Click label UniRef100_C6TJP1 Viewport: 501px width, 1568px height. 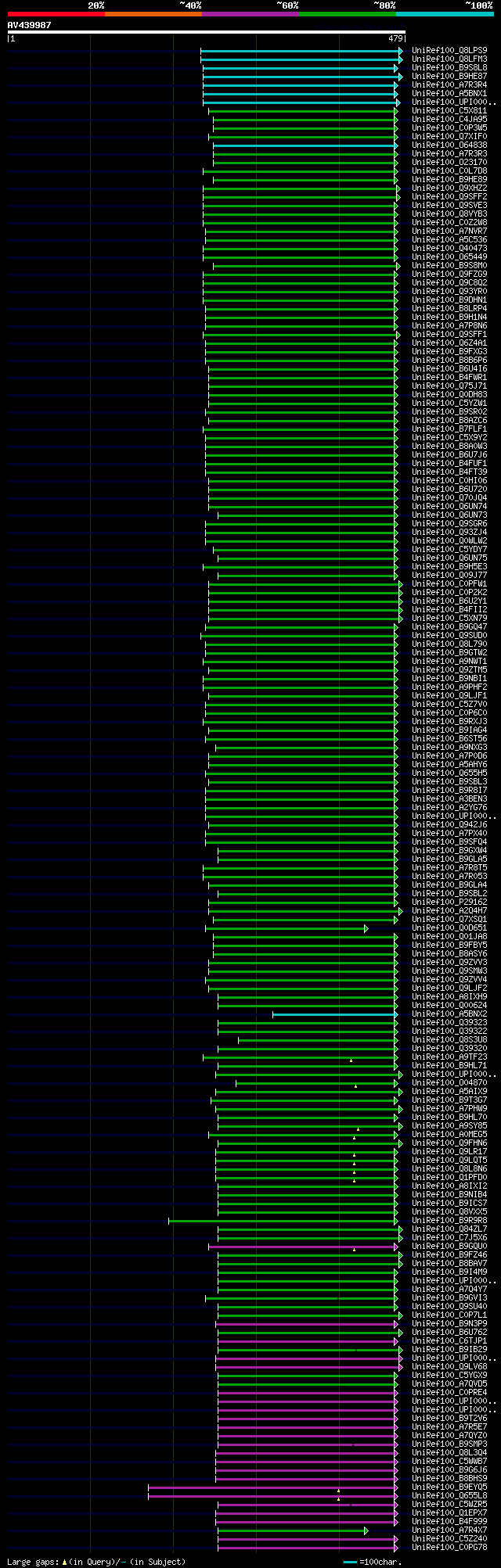tap(449, 1340)
